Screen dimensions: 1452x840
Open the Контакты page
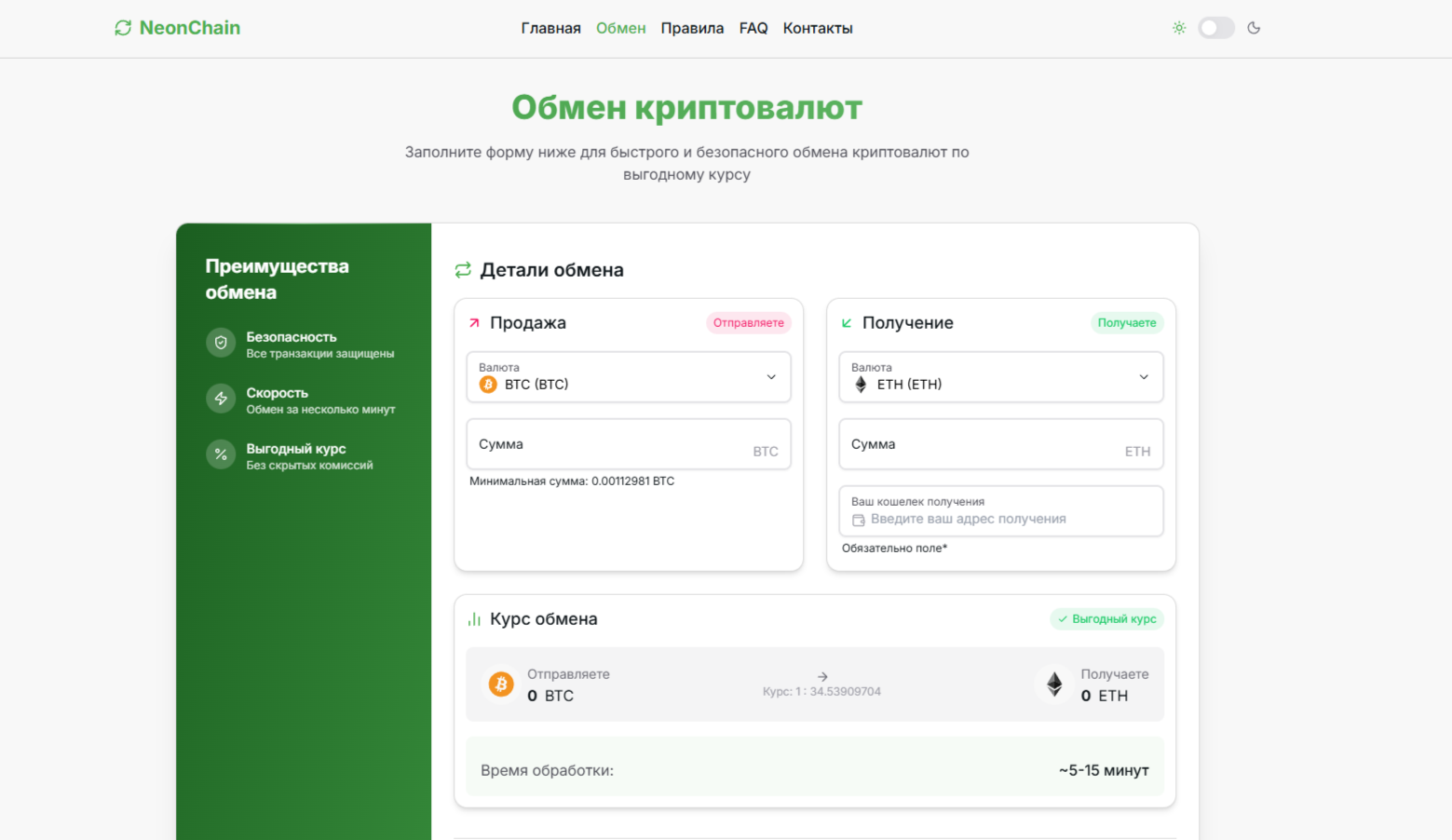click(817, 28)
